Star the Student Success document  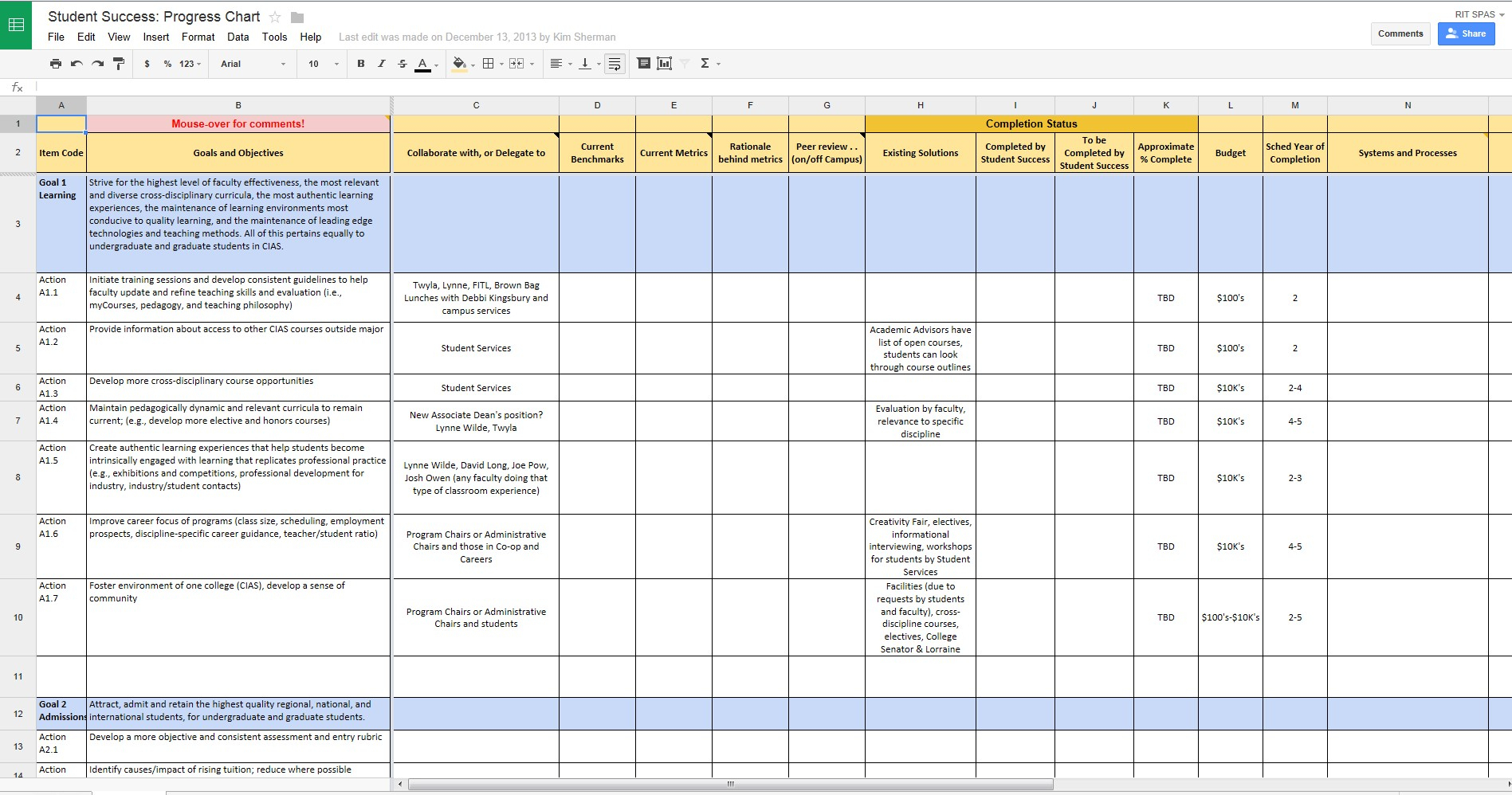click(x=275, y=17)
